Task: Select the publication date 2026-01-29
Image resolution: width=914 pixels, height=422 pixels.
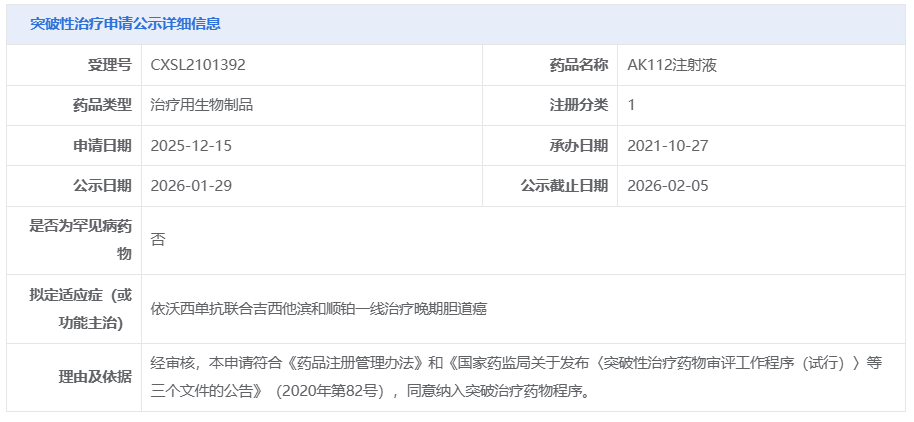Action: click(191, 186)
